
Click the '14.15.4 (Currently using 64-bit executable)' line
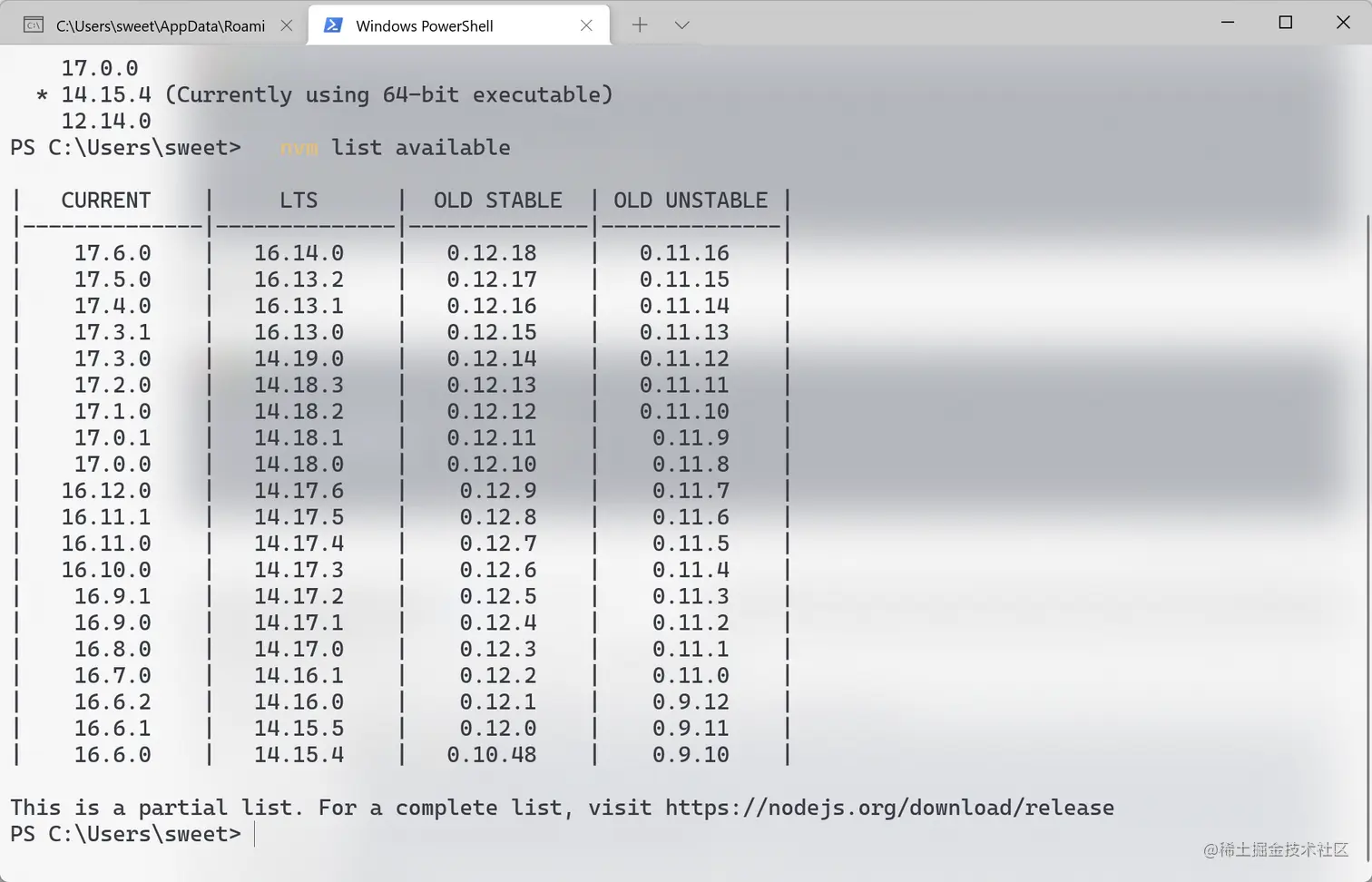pyautogui.click(x=337, y=94)
